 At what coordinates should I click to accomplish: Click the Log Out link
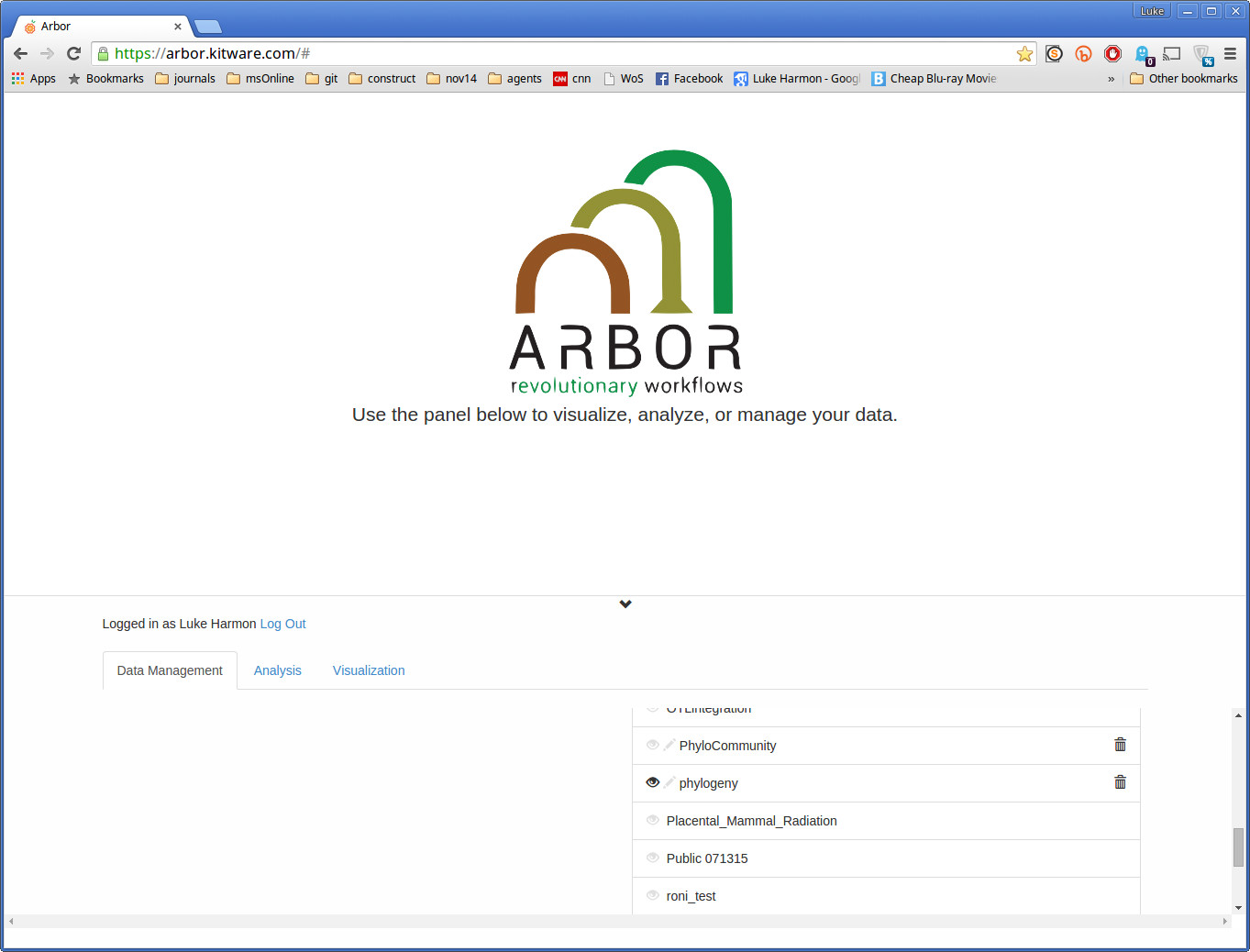[x=283, y=624]
